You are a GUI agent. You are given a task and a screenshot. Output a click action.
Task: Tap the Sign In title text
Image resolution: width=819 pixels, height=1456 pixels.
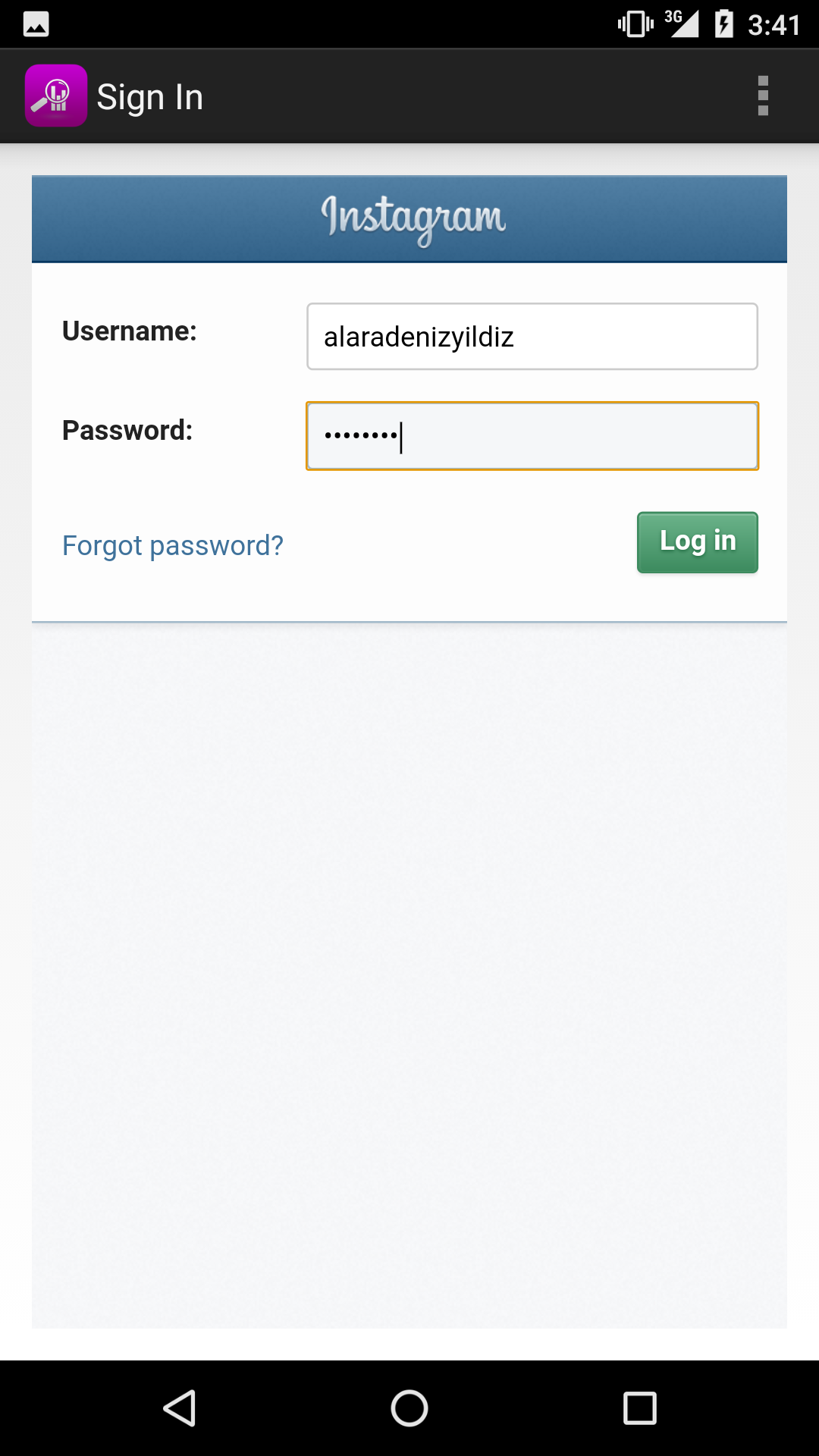[150, 97]
